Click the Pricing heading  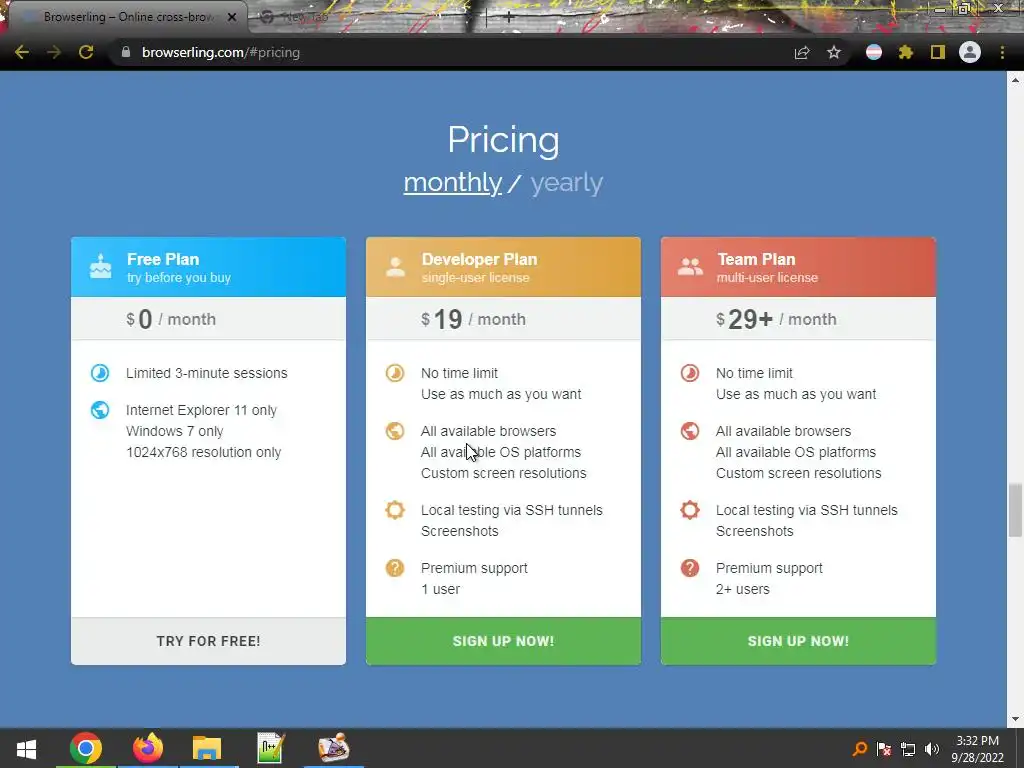tap(504, 140)
